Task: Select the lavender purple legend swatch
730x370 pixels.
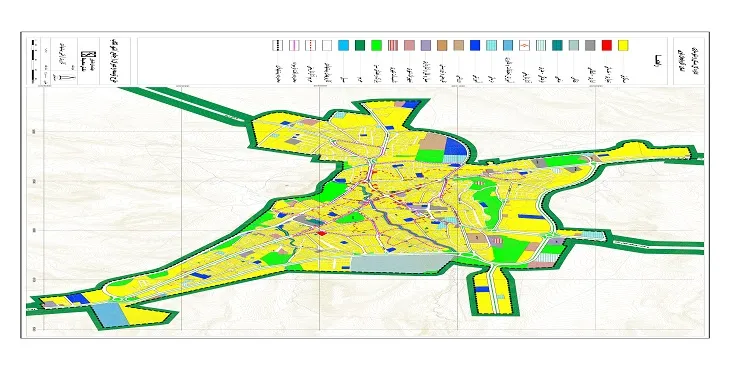Action: coord(426,45)
